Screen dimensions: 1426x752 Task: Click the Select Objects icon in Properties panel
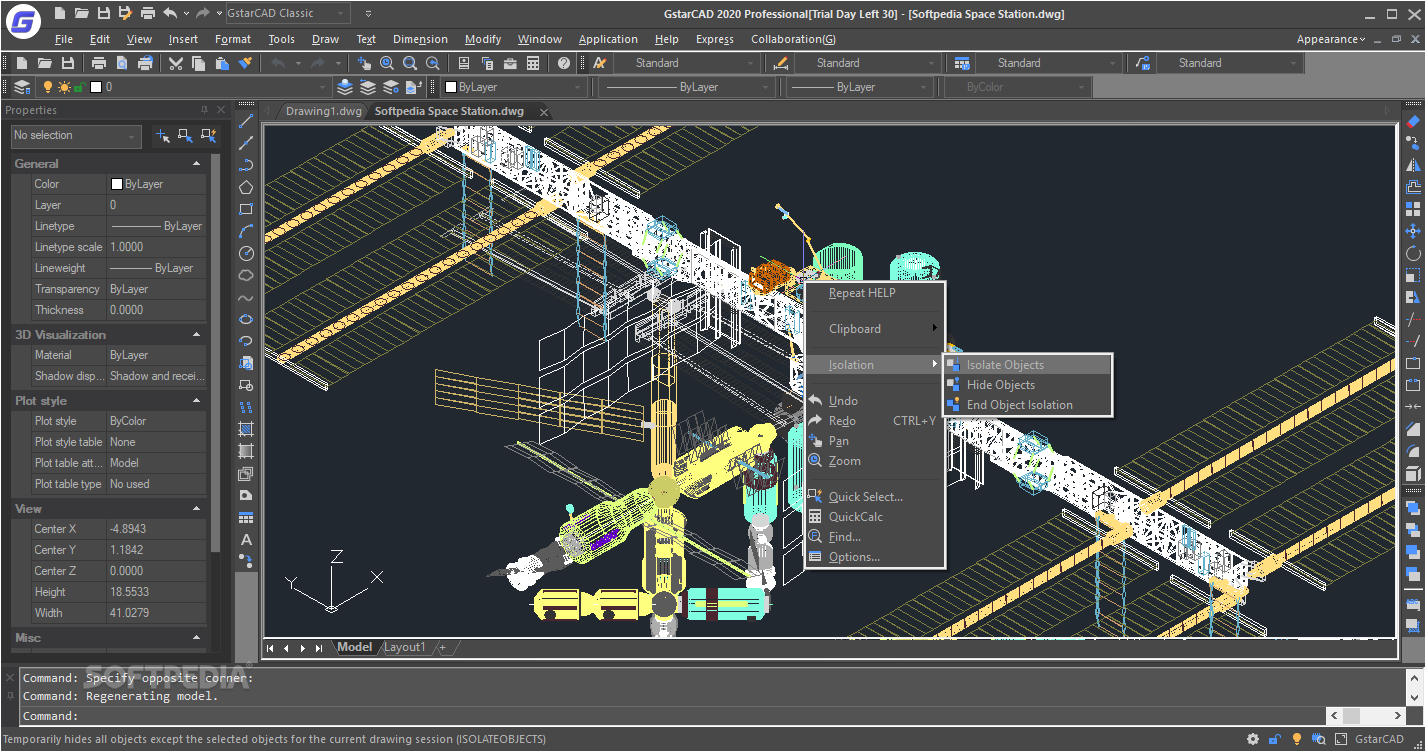(185, 135)
